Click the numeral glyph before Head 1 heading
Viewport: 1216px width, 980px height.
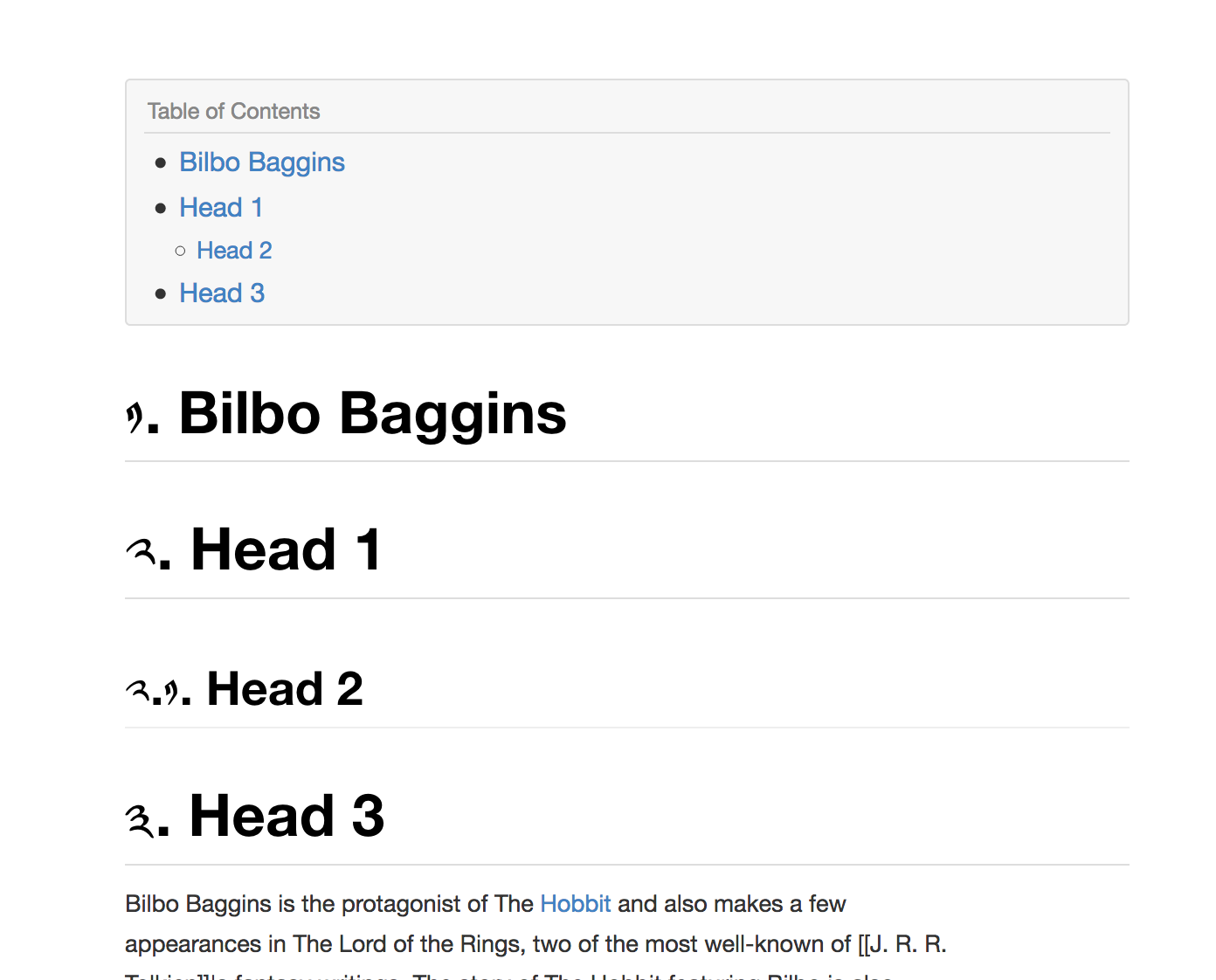pos(141,553)
